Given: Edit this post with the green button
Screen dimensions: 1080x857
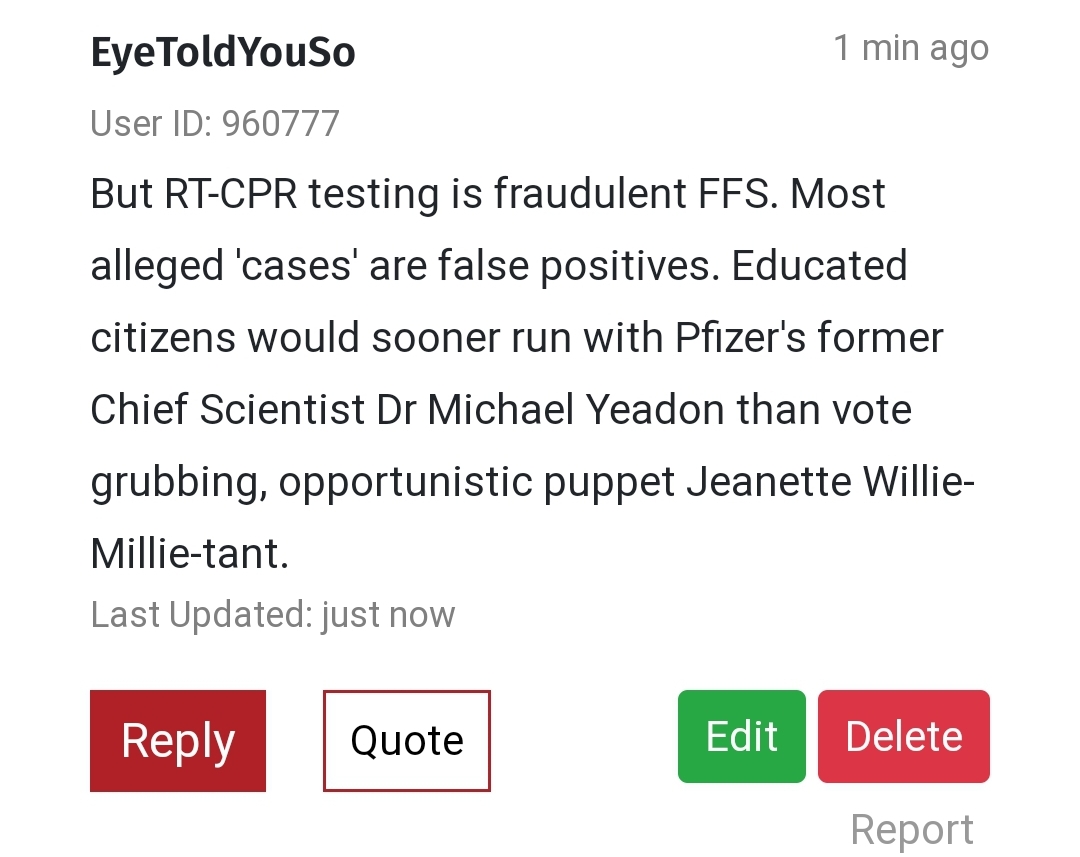Looking at the screenshot, I should click(x=741, y=736).
